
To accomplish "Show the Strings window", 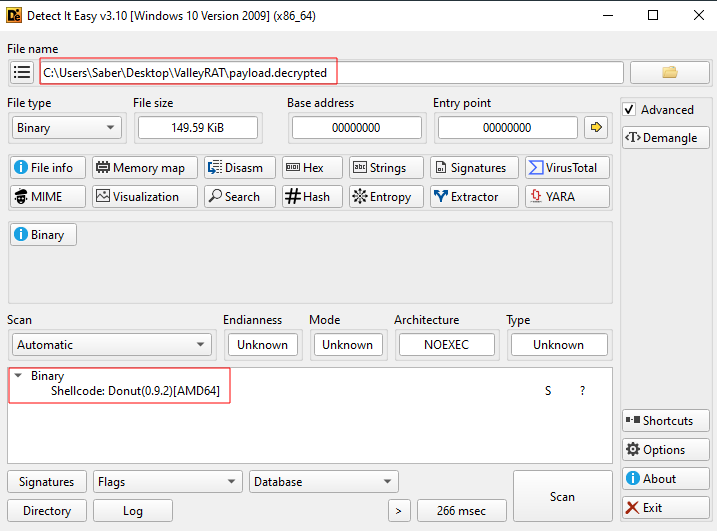I will click(x=386, y=168).
